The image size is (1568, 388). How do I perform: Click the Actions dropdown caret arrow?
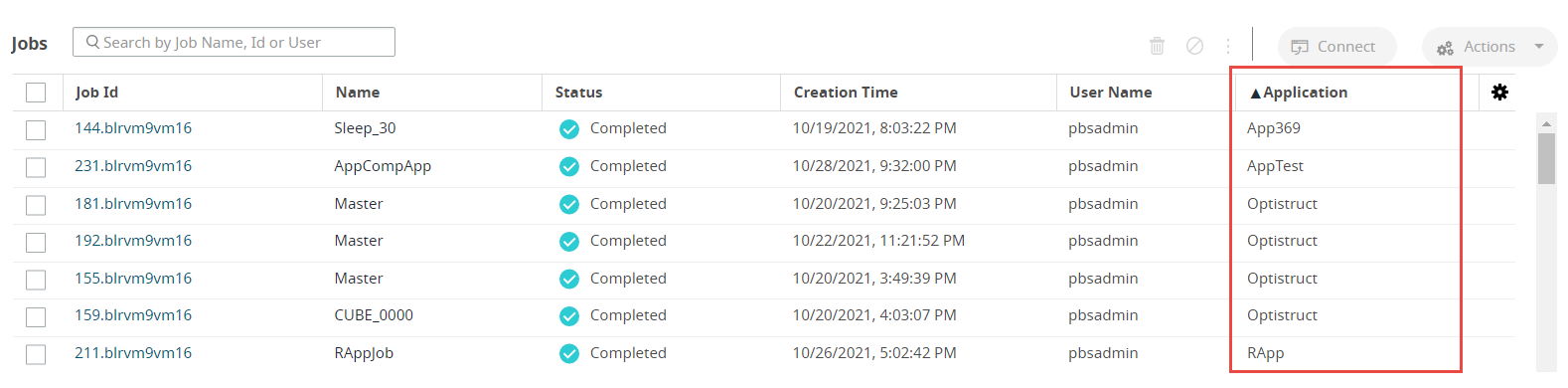(x=1539, y=47)
